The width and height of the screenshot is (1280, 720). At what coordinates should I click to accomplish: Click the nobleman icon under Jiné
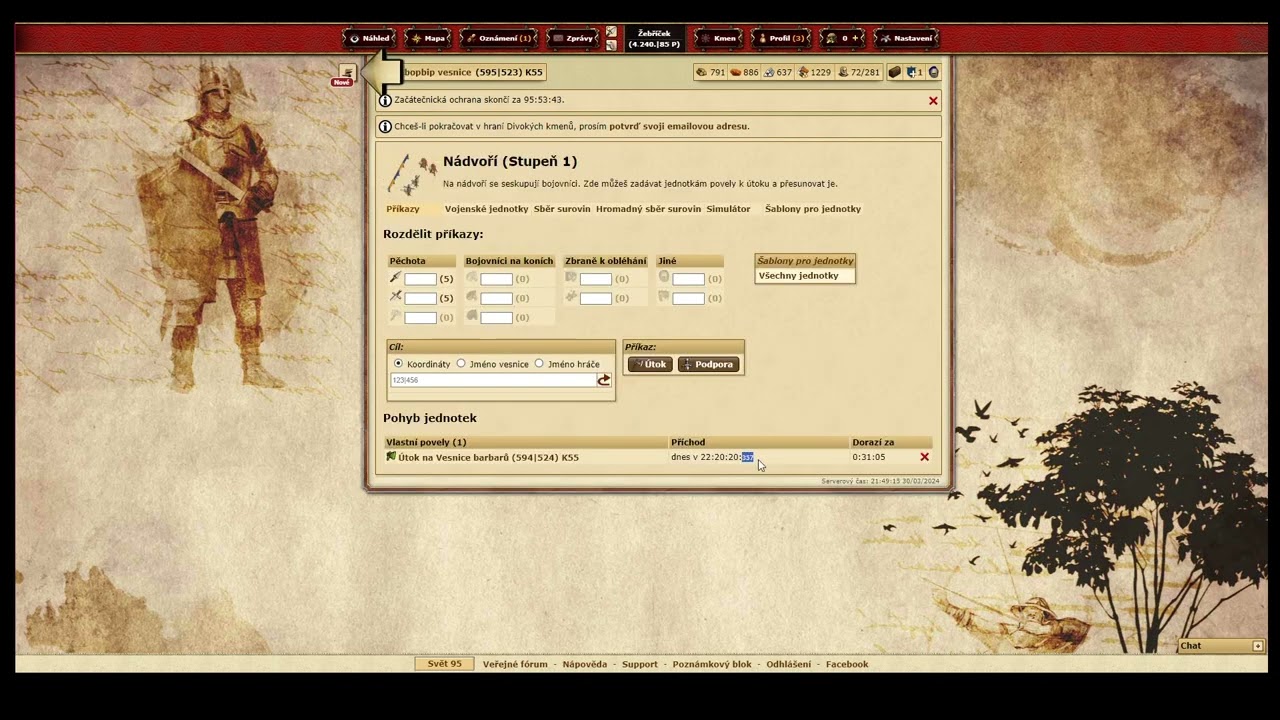coord(664,297)
